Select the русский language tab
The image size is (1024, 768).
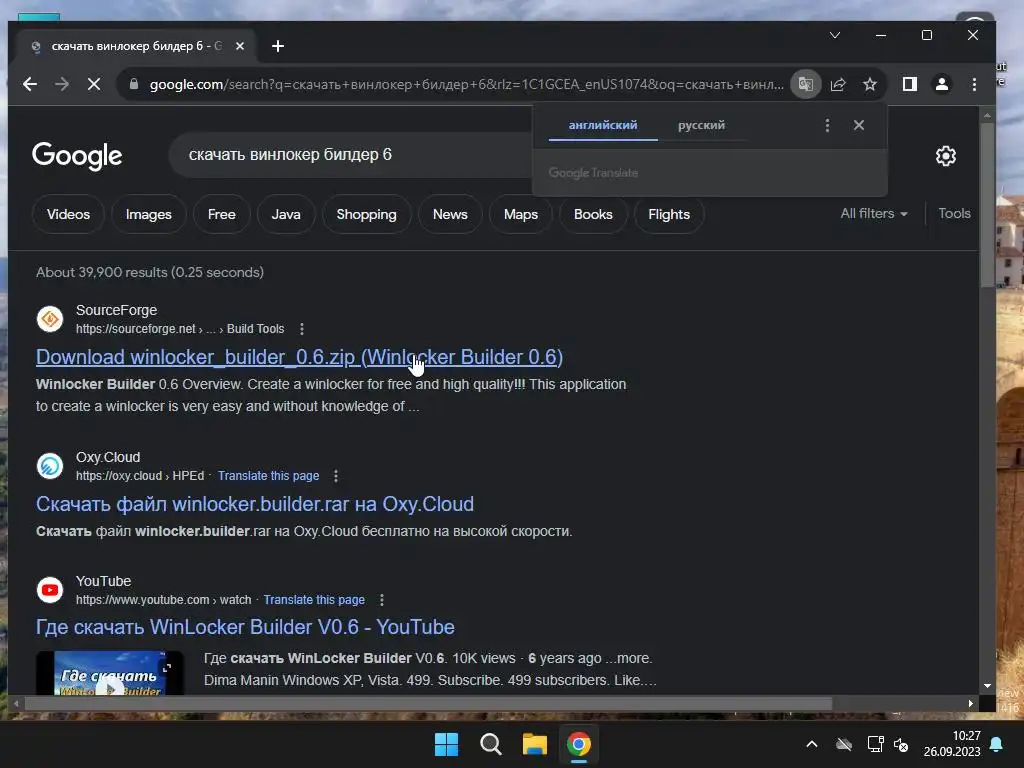tap(701, 125)
